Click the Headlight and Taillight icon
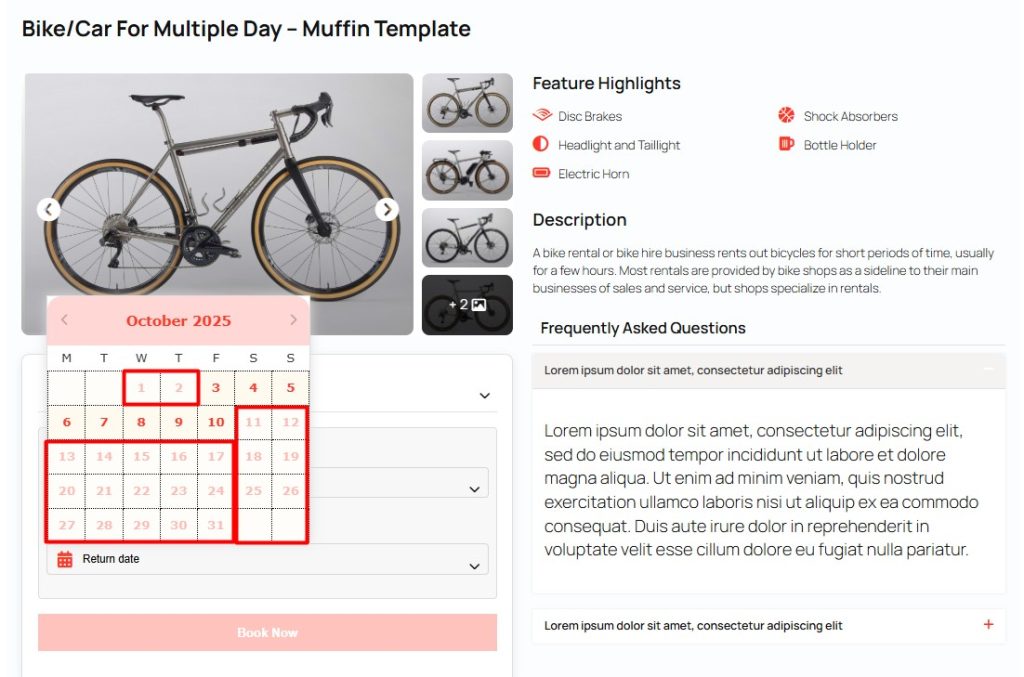Screen dimensions: 1024x677 click(x=541, y=144)
